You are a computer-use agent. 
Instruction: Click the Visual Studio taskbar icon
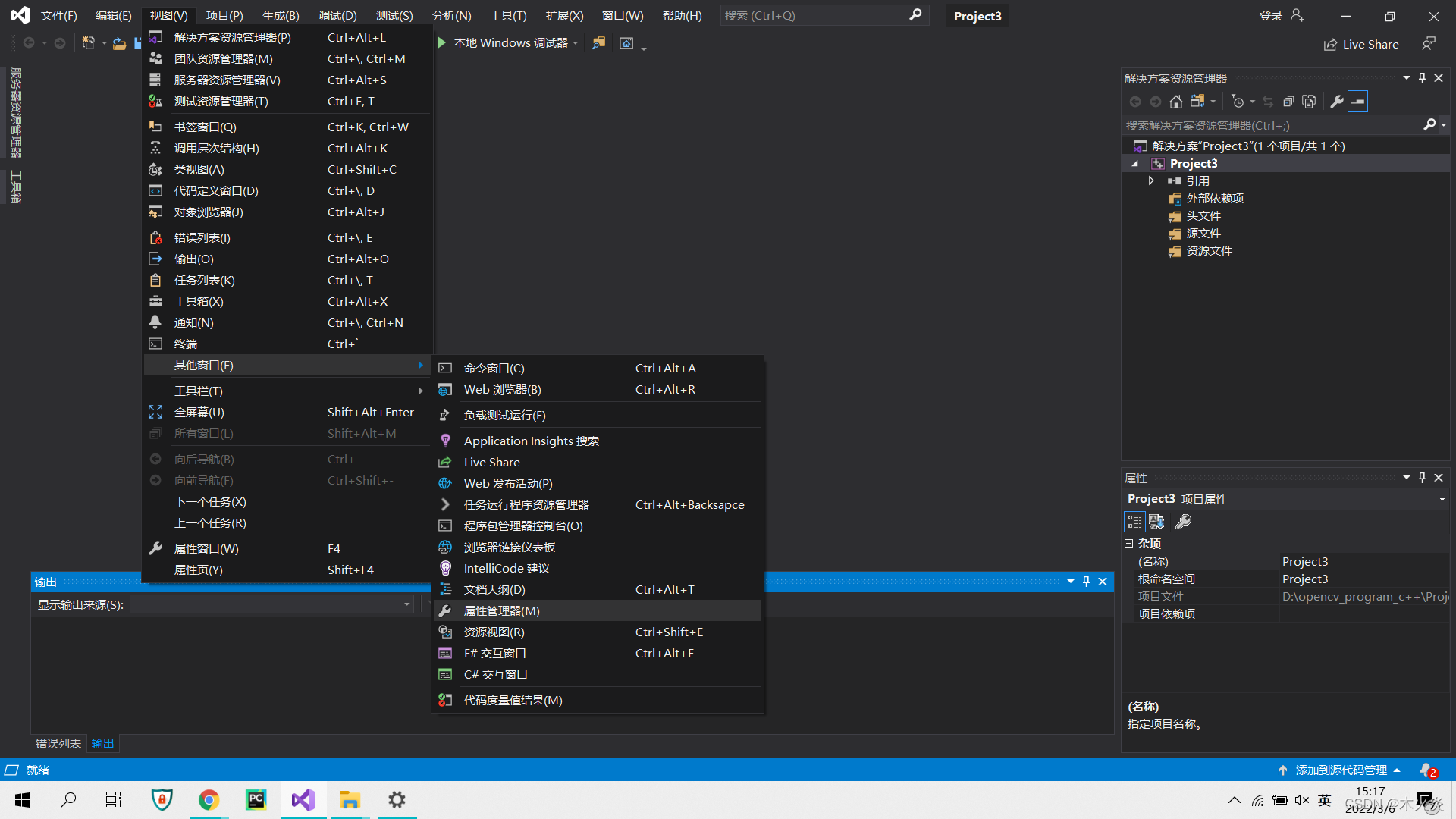[303, 800]
